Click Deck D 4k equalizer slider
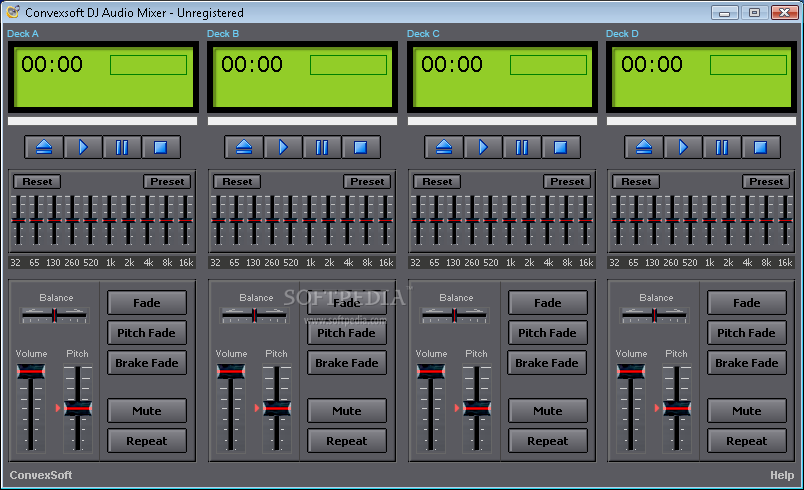Screen dimensions: 804x490 tap(748, 220)
